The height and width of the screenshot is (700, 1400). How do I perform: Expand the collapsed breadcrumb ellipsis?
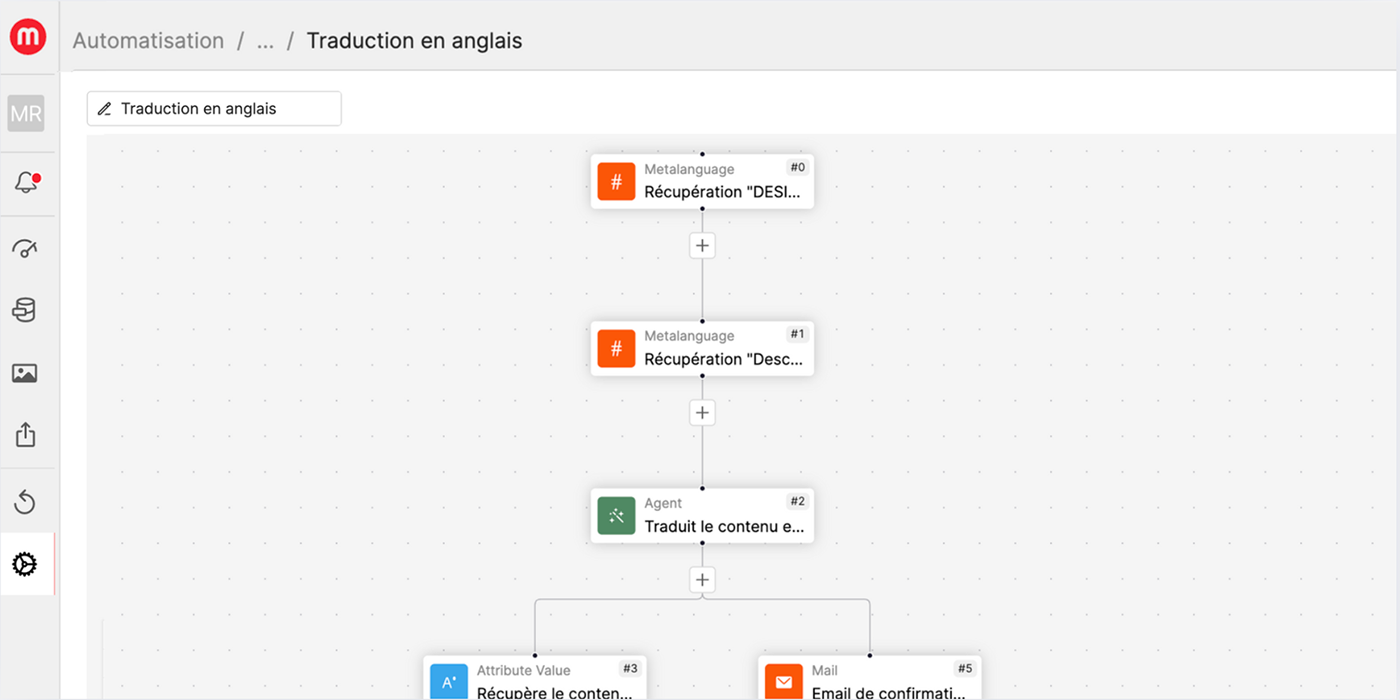(265, 41)
